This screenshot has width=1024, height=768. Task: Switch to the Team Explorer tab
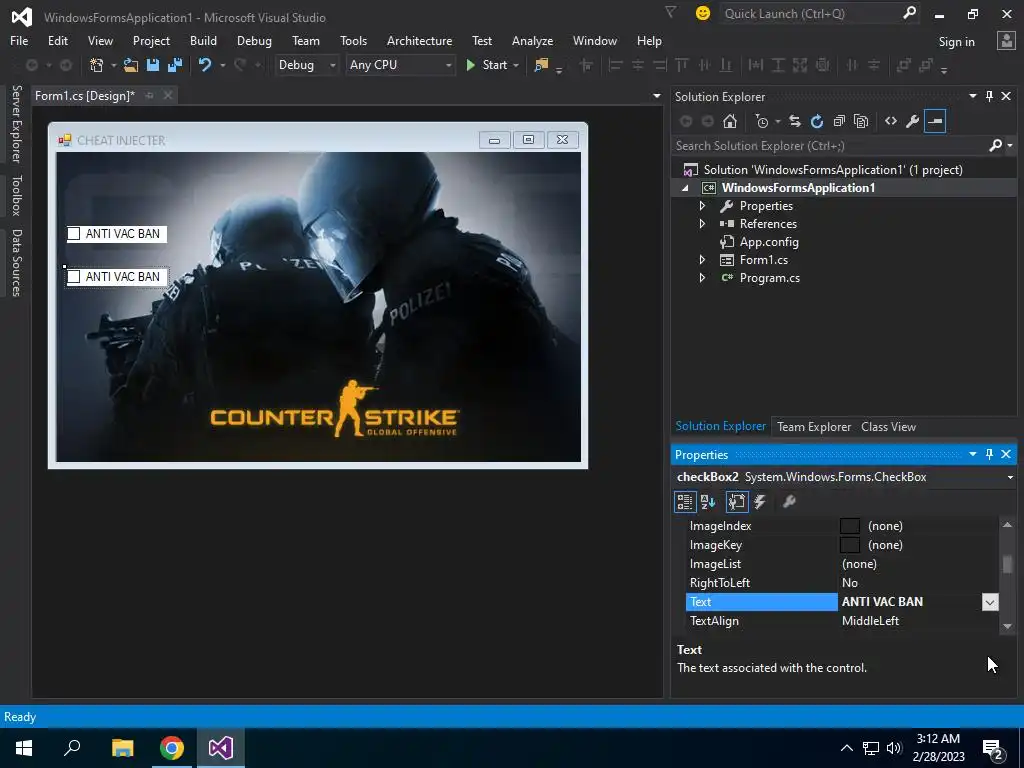click(x=814, y=426)
